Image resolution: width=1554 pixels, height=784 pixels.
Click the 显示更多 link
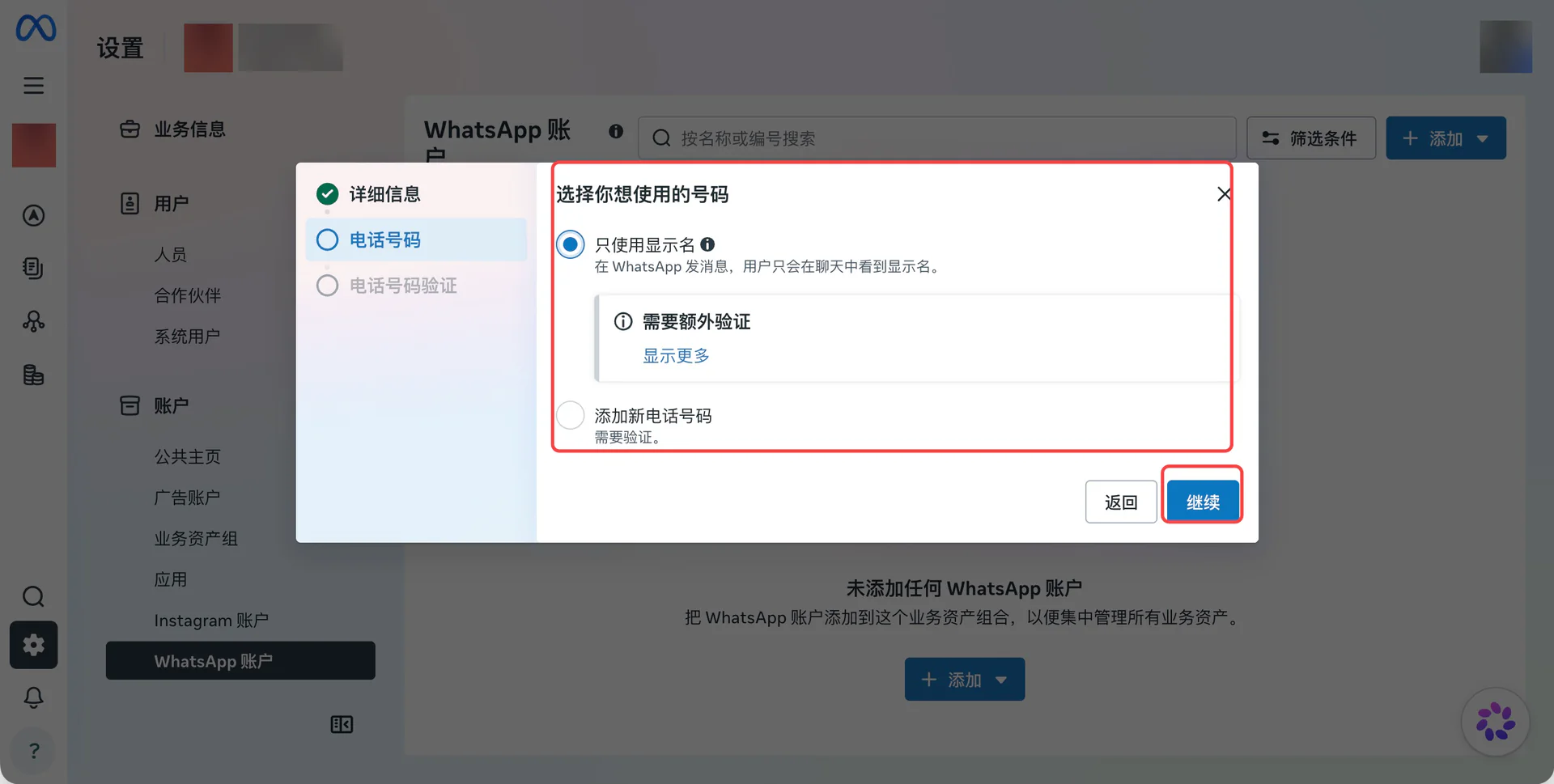click(x=676, y=356)
